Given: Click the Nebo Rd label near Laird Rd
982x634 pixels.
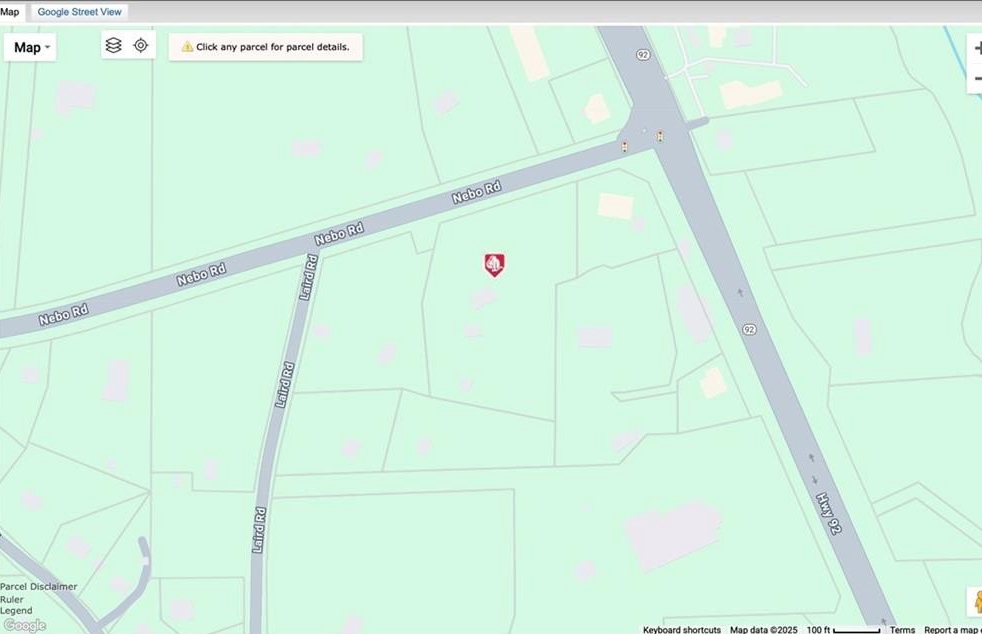Looking at the screenshot, I should click(339, 234).
